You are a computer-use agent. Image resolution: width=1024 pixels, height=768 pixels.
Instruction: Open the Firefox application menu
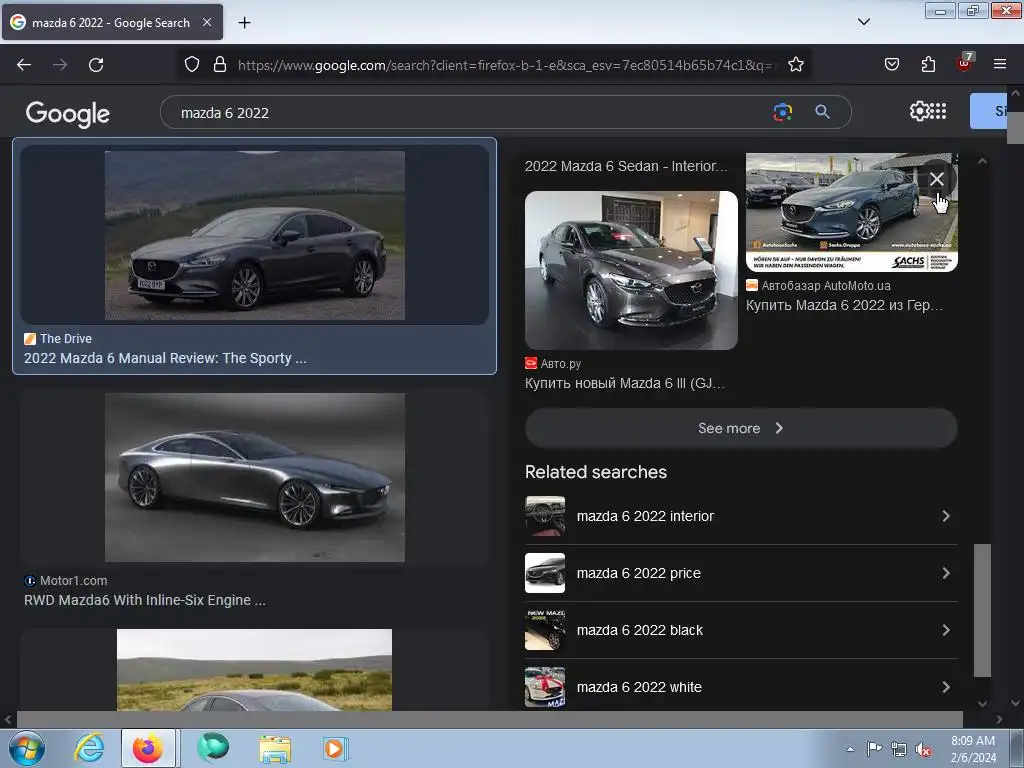coord(1000,64)
